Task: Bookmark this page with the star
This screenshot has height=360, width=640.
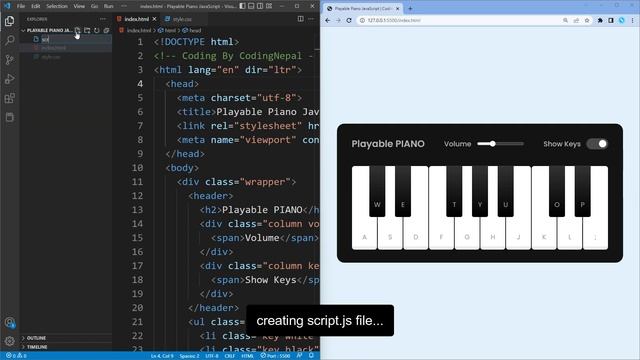Action: (x=587, y=20)
